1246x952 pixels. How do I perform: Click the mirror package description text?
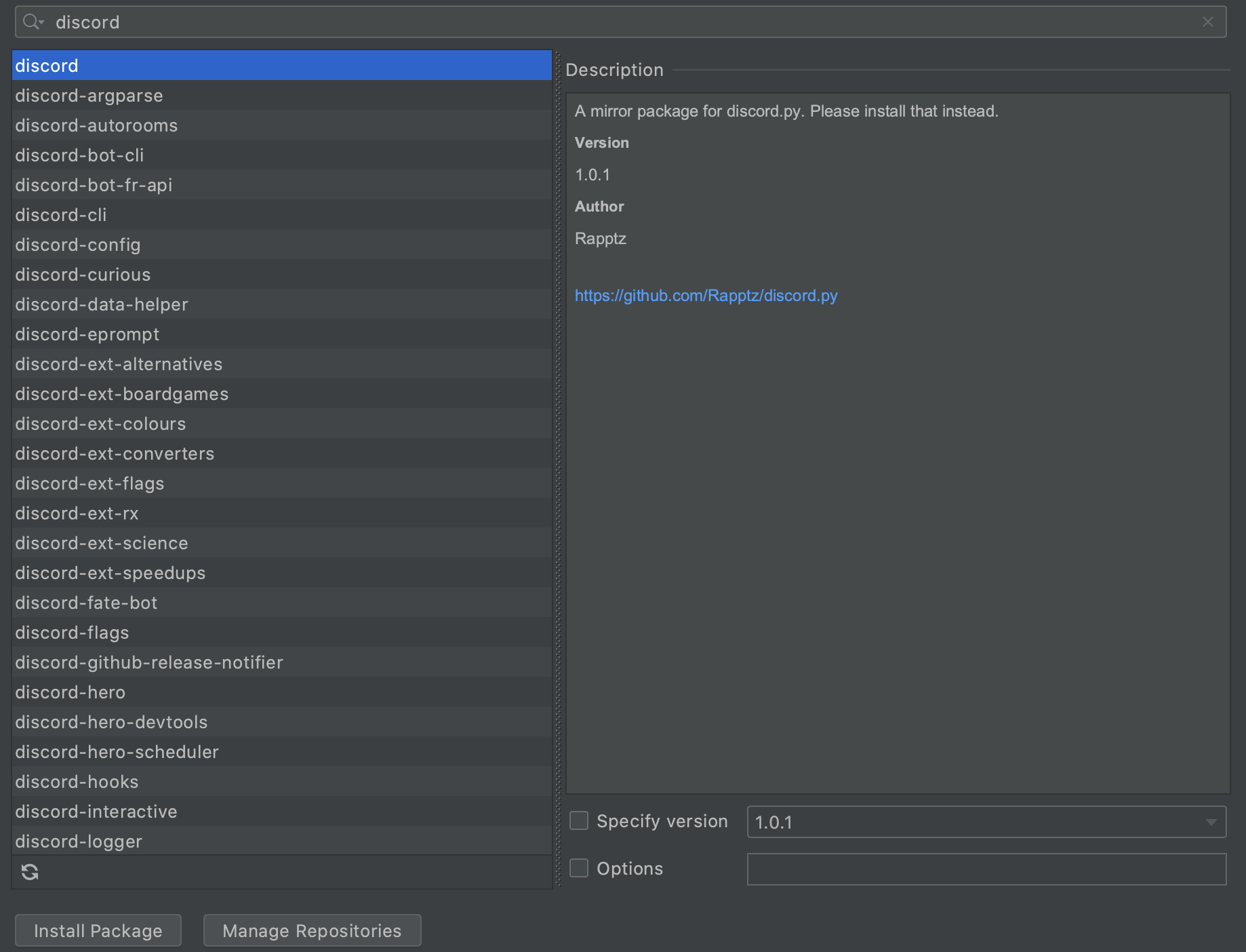click(x=786, y=111)
